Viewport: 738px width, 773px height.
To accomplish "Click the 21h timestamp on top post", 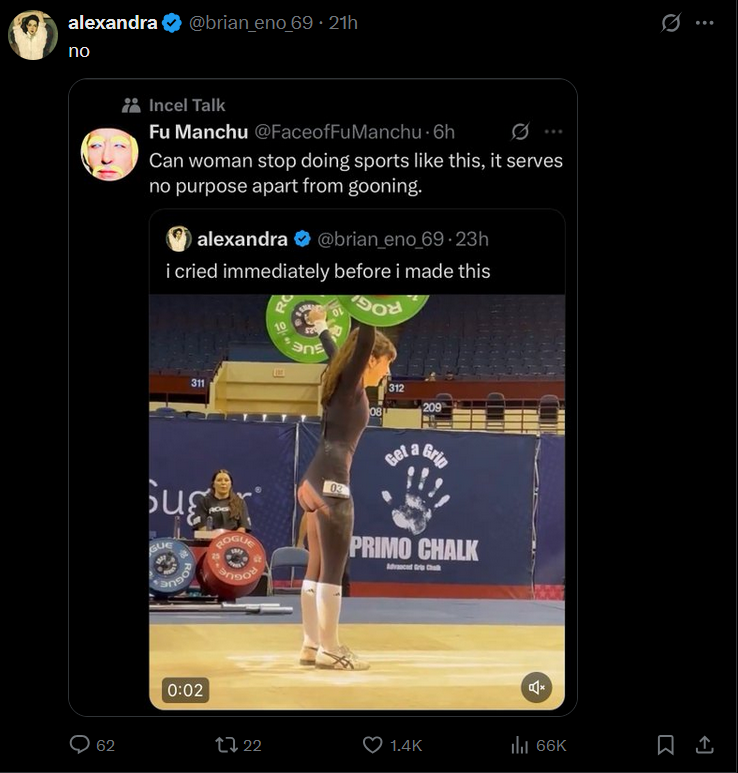I will pyautogui.click(x=343, y=22).
